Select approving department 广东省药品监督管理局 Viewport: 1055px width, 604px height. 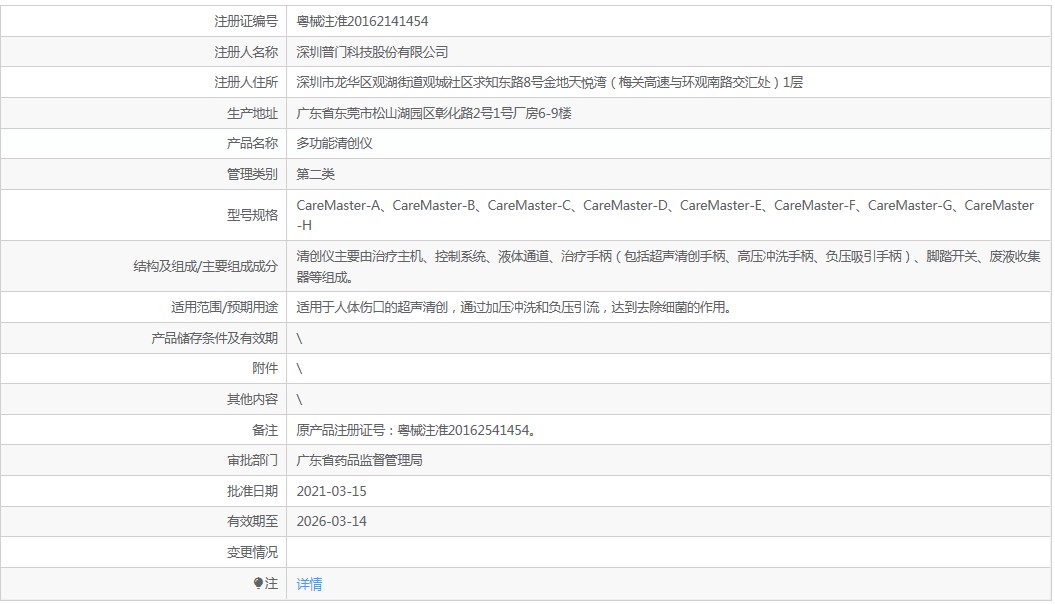point(359,460)
